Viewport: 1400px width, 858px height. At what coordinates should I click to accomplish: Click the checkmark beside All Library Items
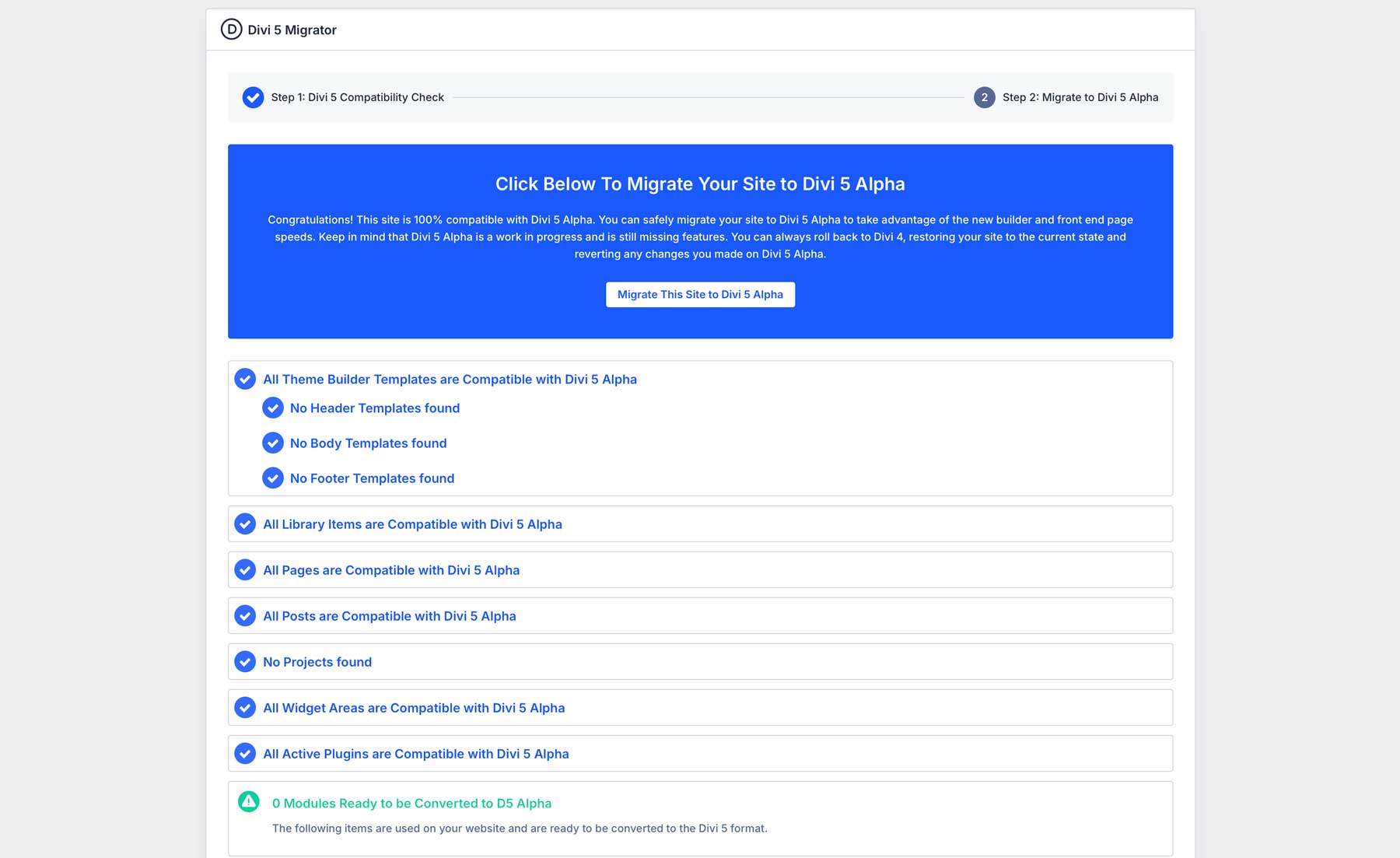coord(245,524)
